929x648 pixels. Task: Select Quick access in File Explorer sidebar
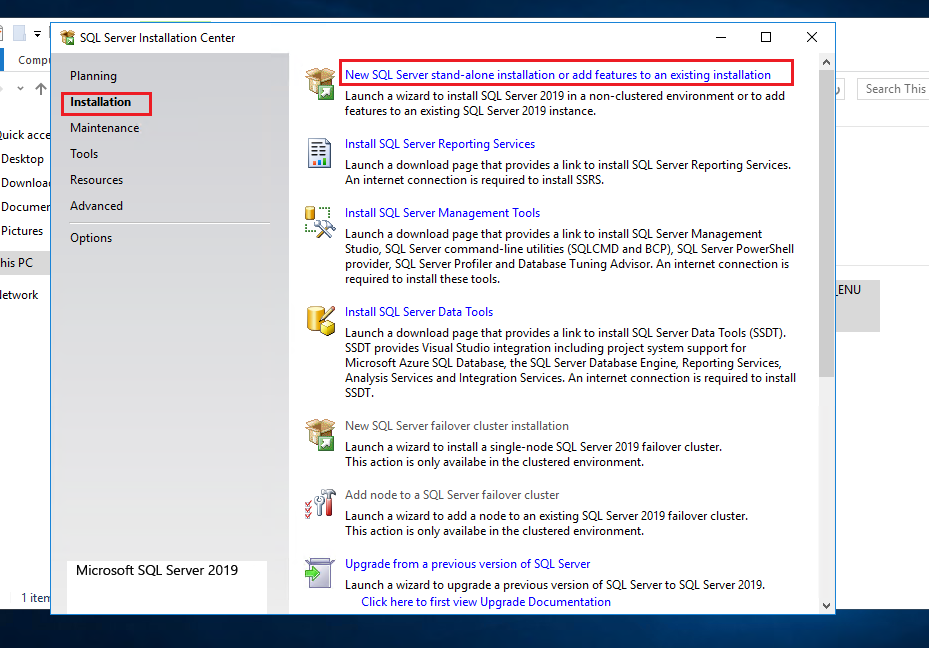tap(25, 135)
